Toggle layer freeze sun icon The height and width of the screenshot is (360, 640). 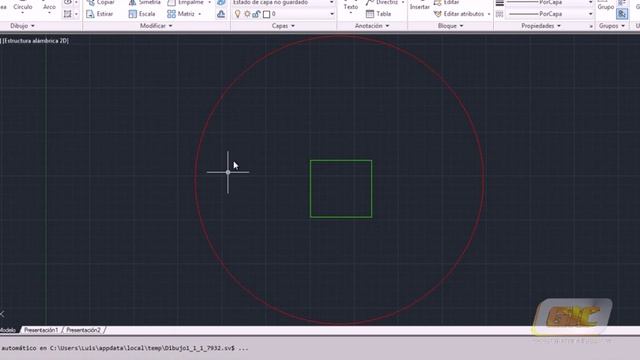(247, 14)
